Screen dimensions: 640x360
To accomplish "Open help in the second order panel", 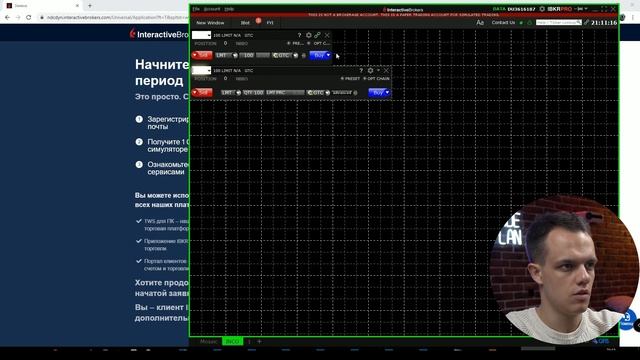I will [361, 71].
